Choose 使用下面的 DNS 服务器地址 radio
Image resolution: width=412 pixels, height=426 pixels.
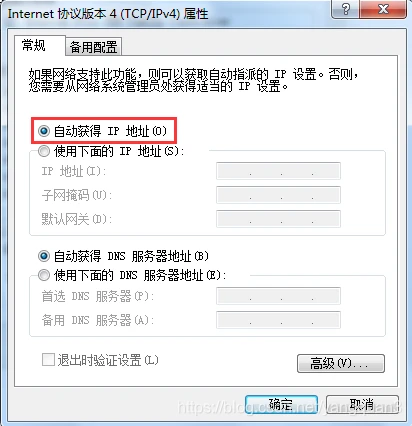click(x=44, y=275)
